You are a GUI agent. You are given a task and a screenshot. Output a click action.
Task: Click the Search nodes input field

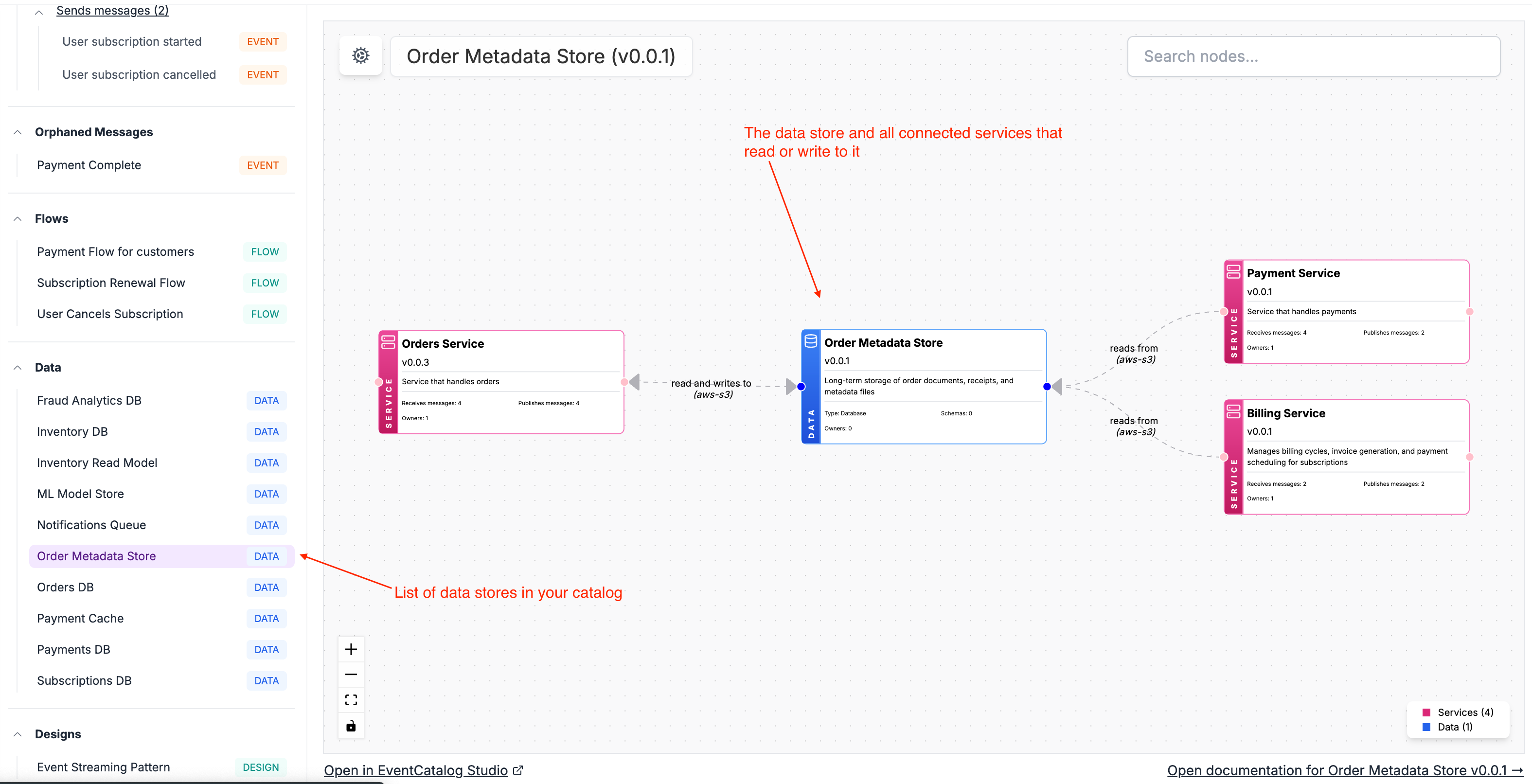pos(1313,56)
